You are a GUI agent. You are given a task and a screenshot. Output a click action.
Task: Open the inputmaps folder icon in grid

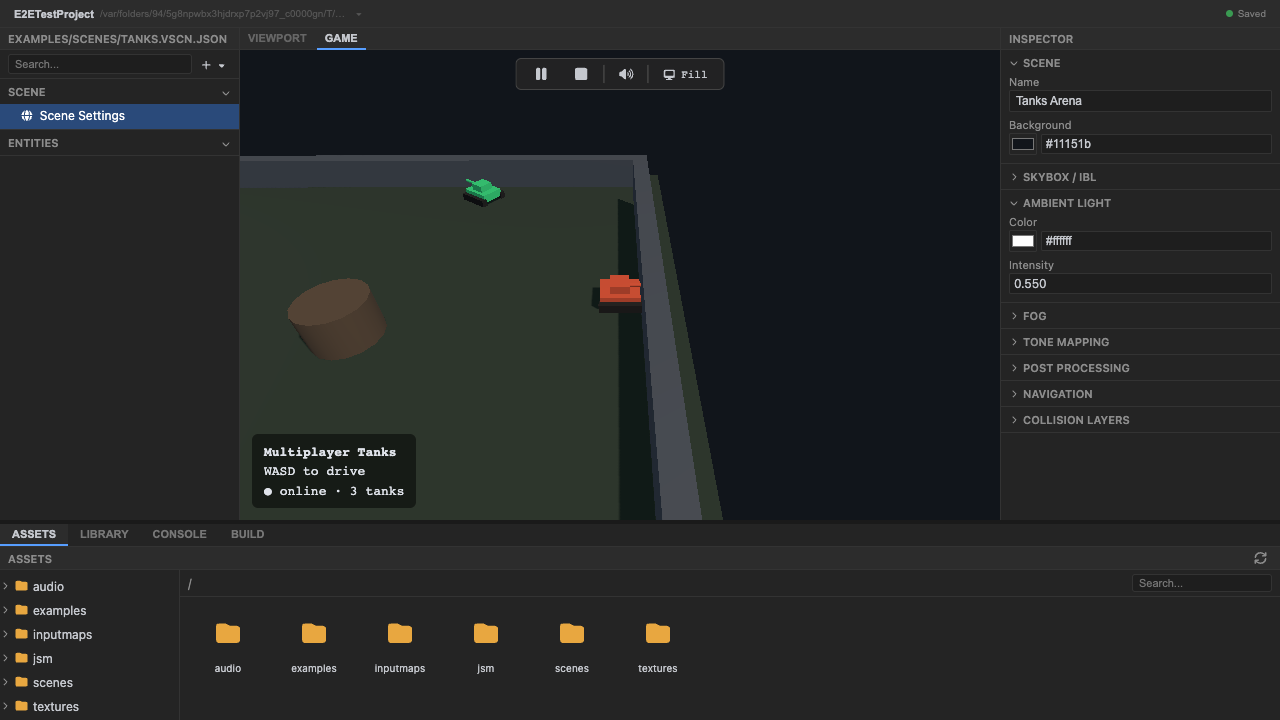(400, 633)
